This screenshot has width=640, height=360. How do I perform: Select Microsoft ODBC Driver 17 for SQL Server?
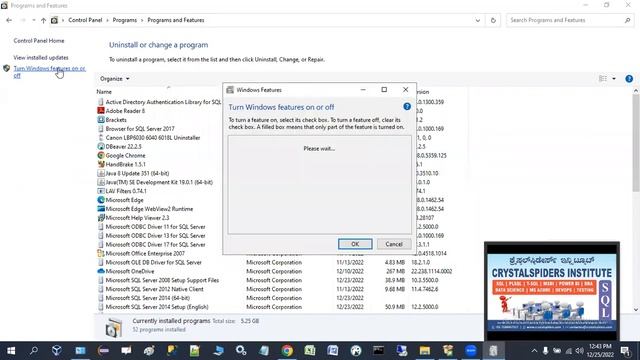point(155,244)
